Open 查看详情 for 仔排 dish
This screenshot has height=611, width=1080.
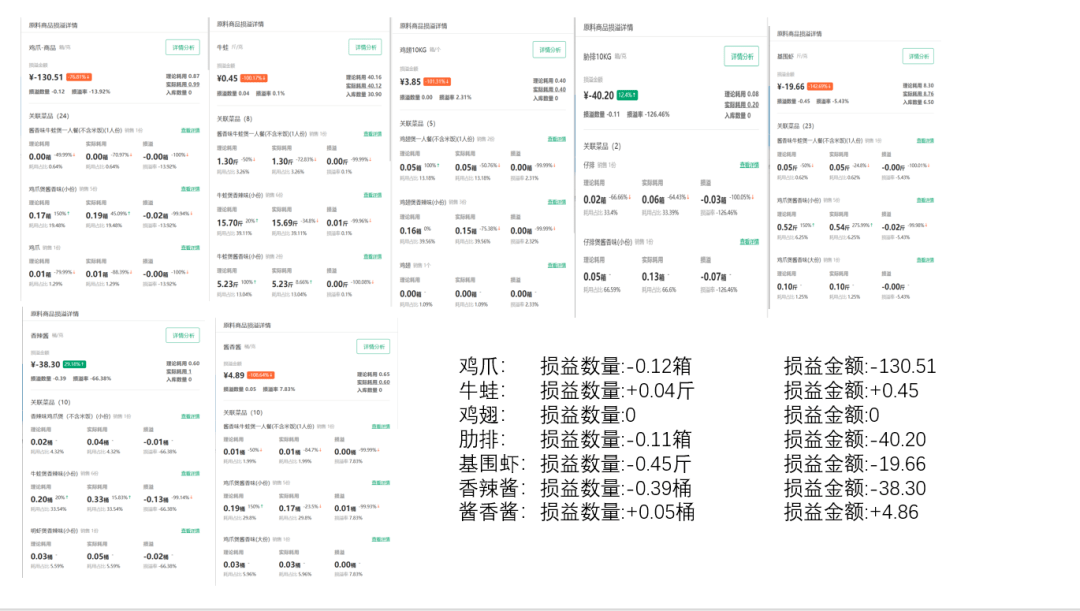[748, 164]
